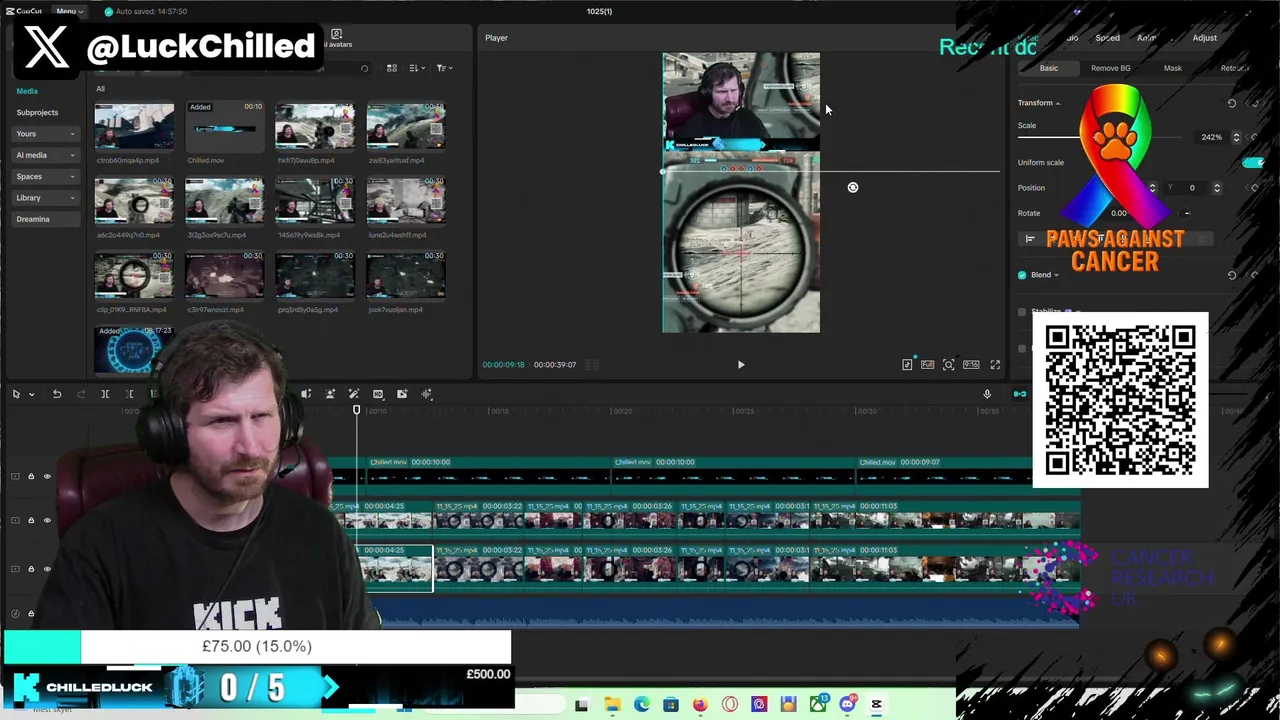Click the player Full quality icon

click(927, 365)
